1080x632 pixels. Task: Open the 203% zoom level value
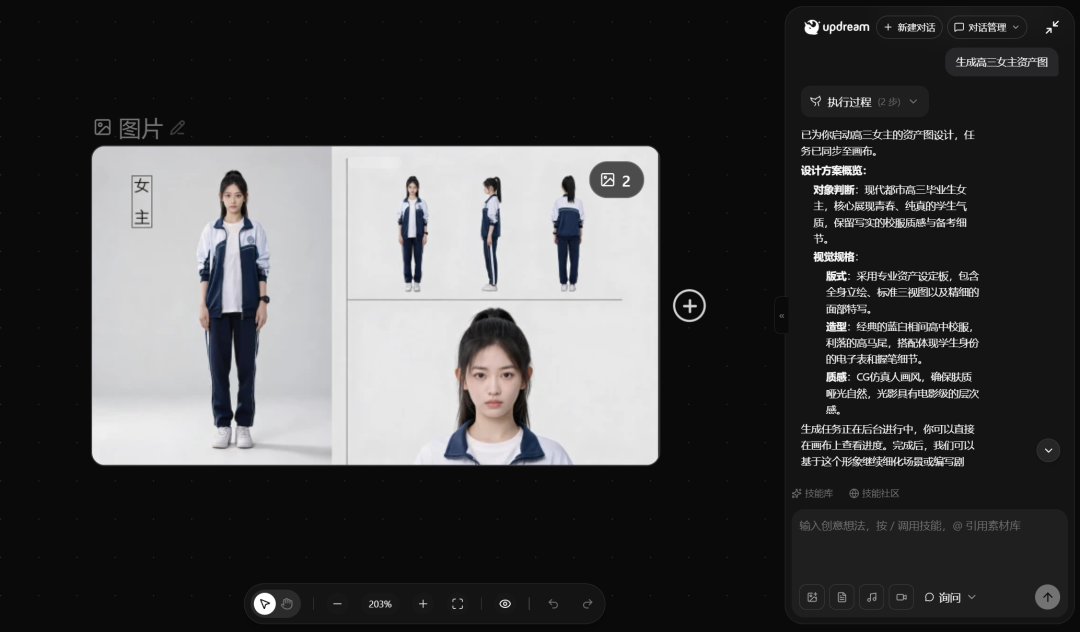pos(380,604)
